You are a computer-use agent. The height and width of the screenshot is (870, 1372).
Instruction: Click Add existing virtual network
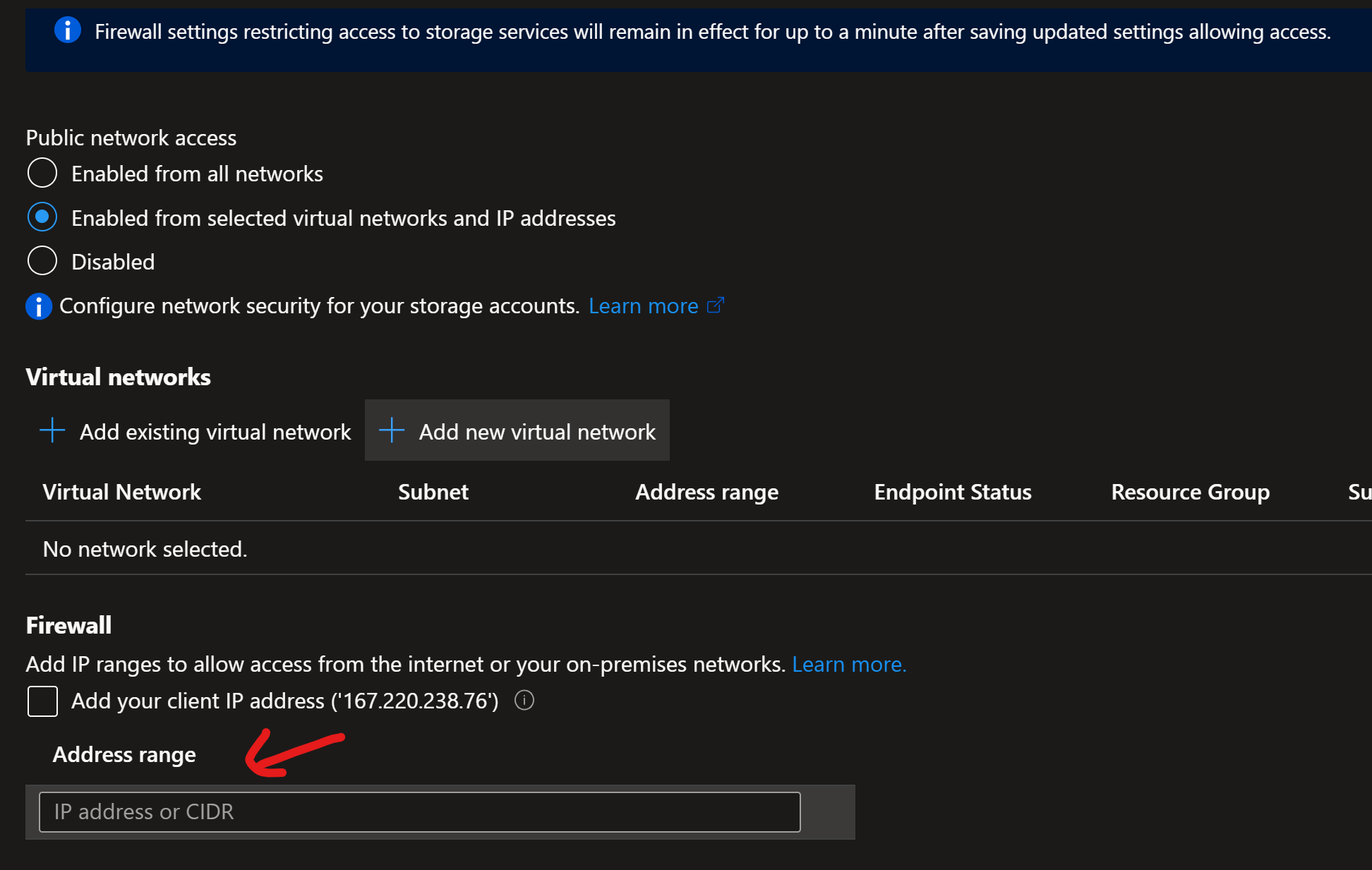[x=215, y=431]
